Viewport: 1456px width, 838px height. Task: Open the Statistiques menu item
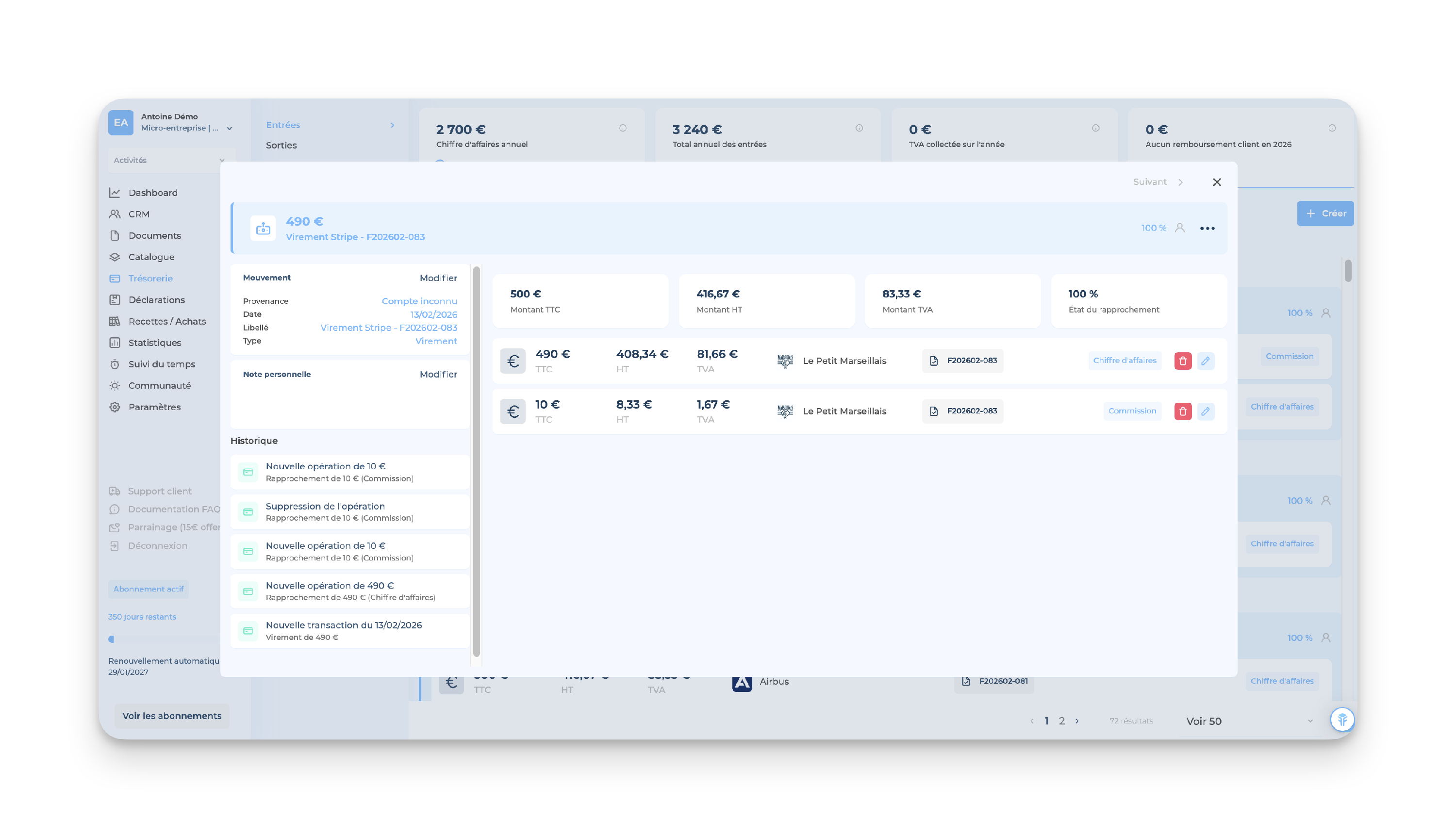[x=154, y=343]
